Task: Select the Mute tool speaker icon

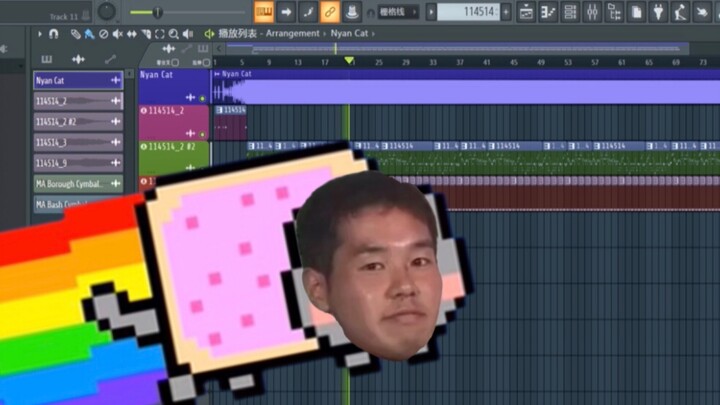Action: (118, 34)
